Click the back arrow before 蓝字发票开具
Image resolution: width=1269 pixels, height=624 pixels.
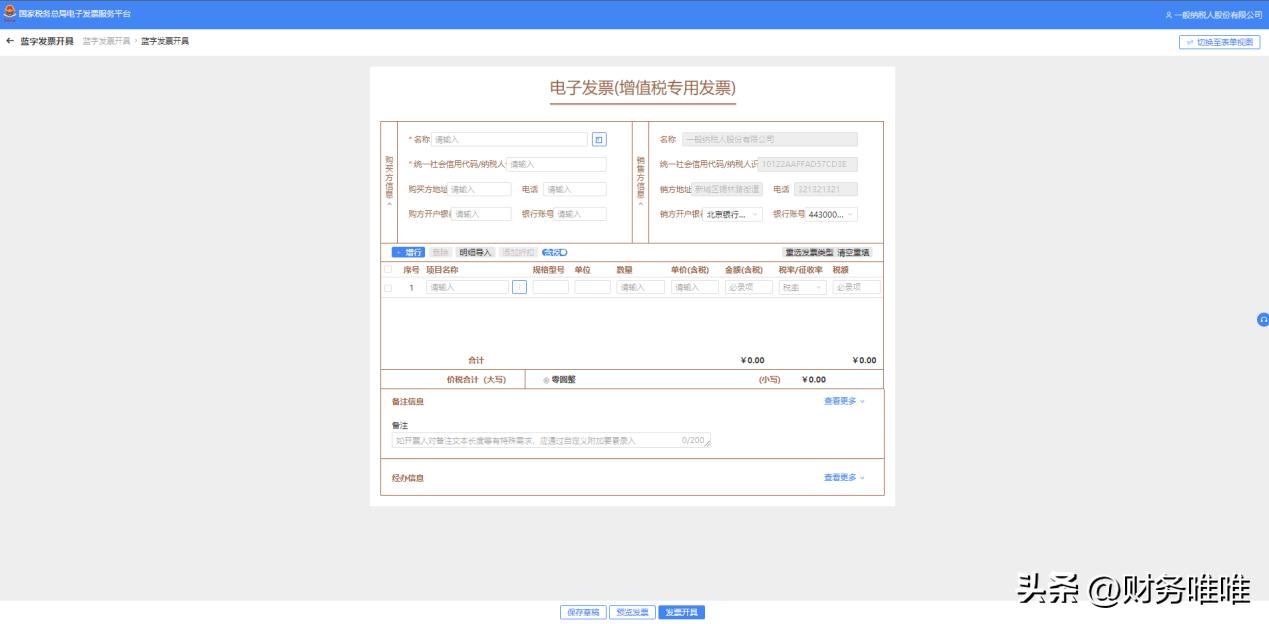point(12,41)
